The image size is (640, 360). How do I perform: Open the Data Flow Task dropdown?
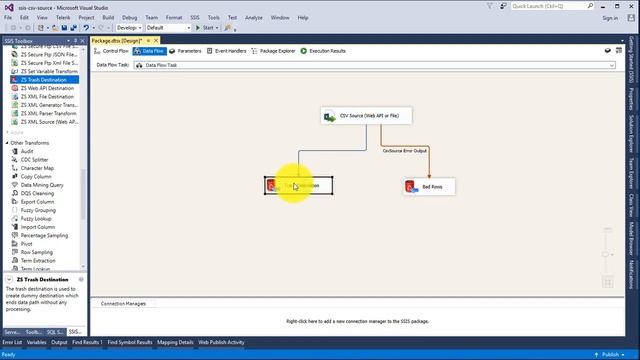tap(612, 65)
